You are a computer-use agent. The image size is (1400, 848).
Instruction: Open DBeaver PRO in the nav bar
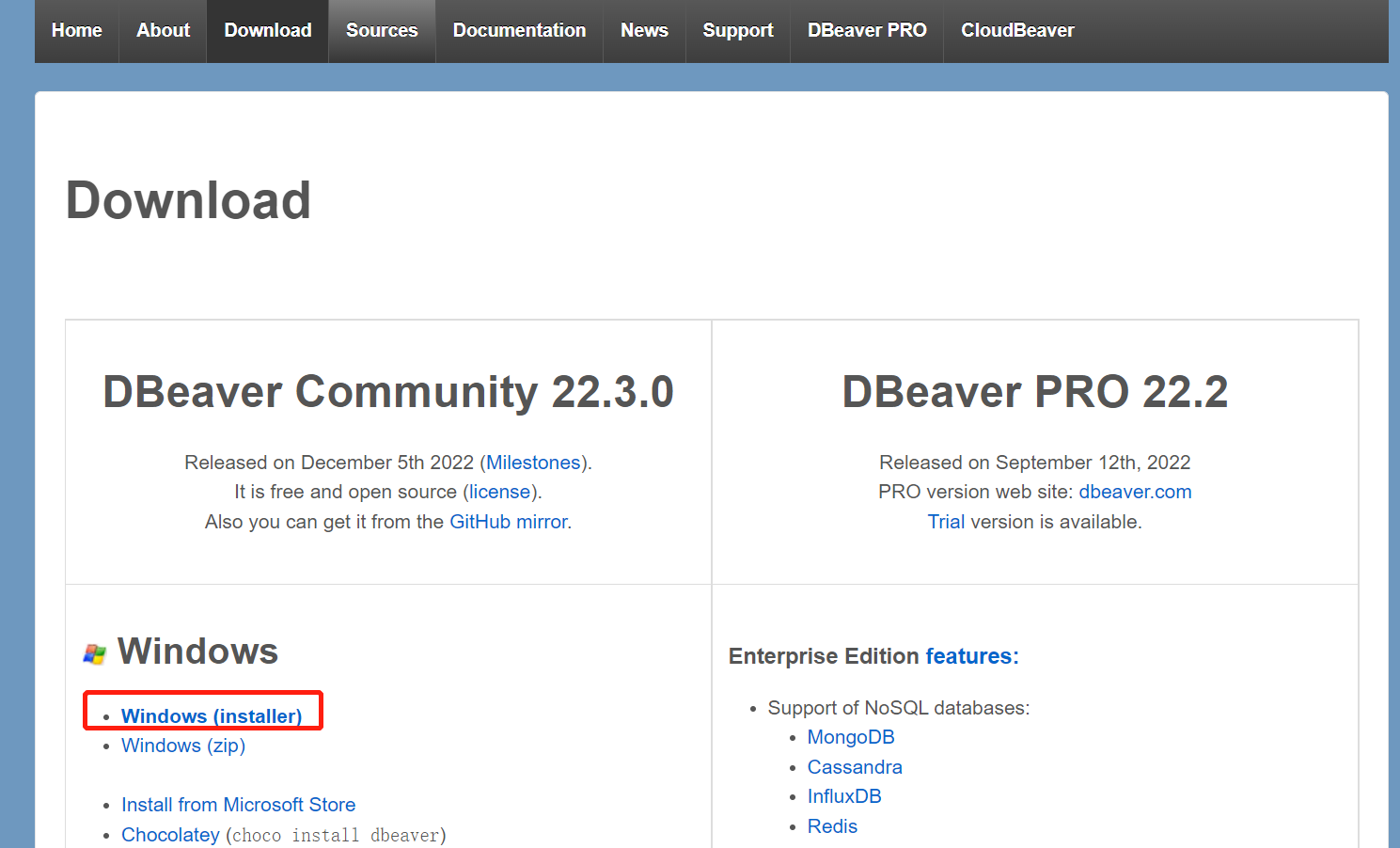click(867, 30)
